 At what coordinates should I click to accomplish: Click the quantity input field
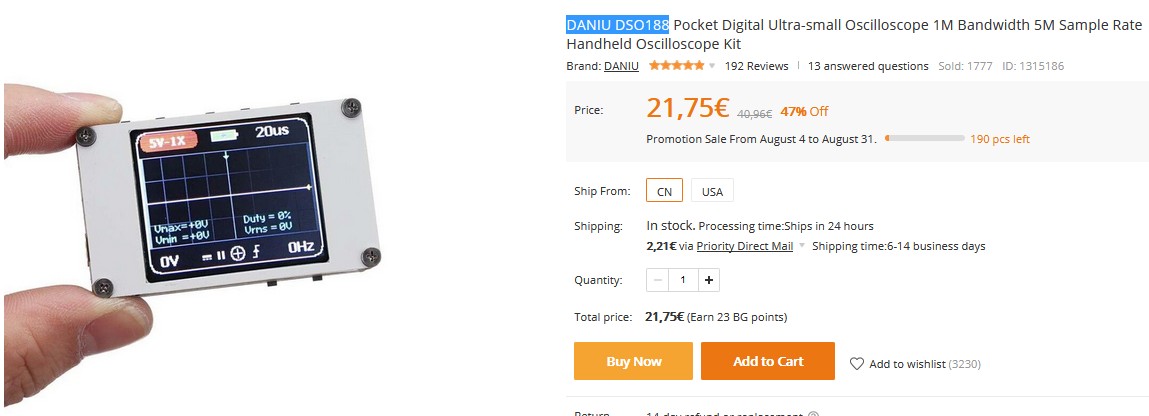tap(683, 280)
